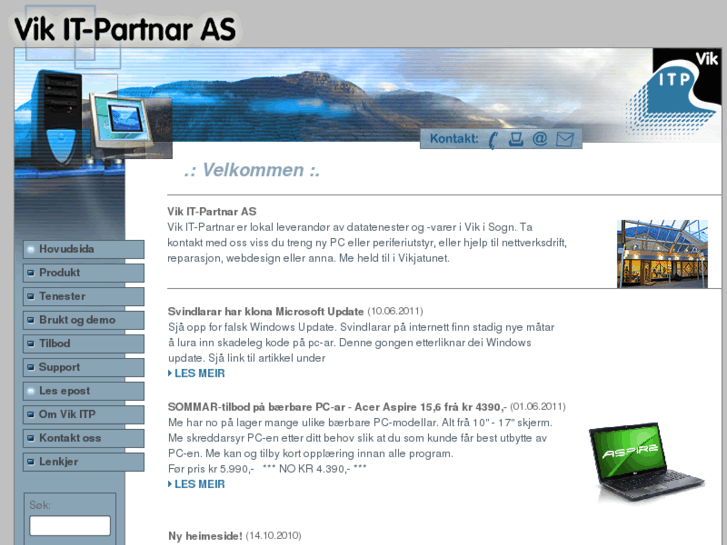This screenshot has width=727, height=545.
Task: Click the date (10.06.2011)
Action: coord(395,311)
